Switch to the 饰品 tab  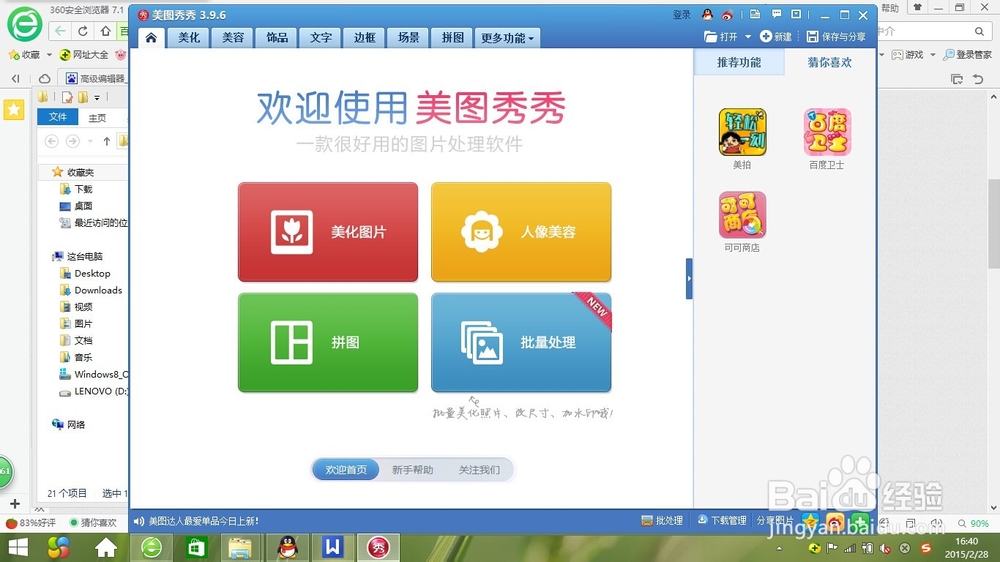[277, 38]
